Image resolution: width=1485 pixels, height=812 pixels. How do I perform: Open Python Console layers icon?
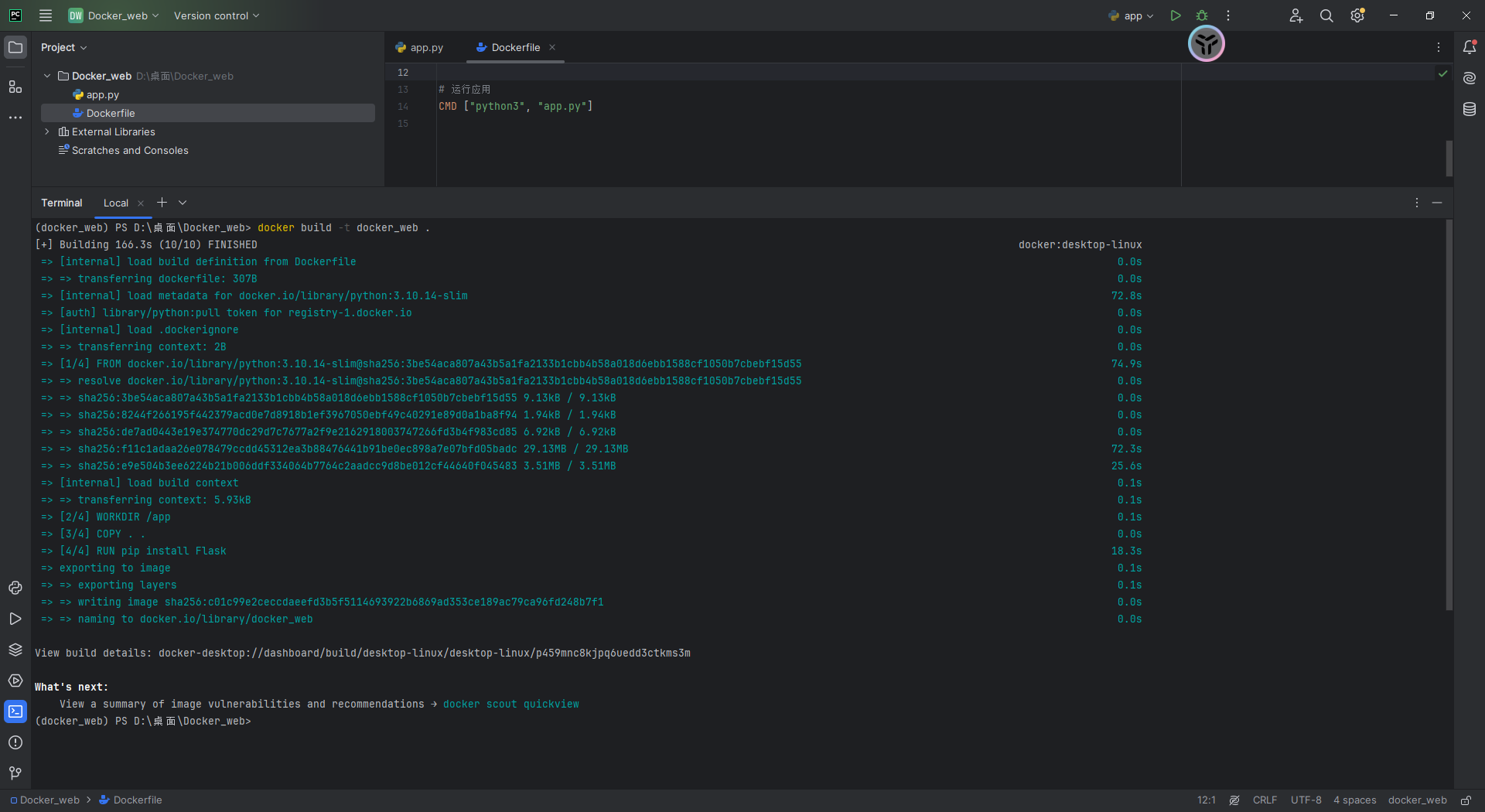tap(15, 650)
